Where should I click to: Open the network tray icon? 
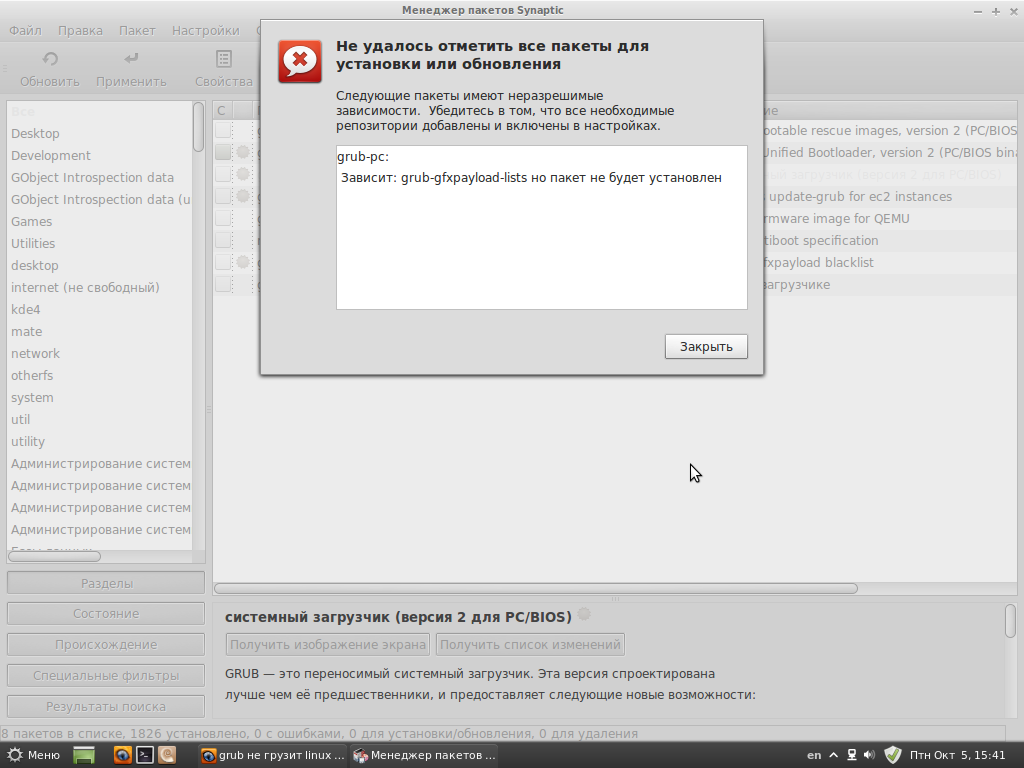click(852, 755)
